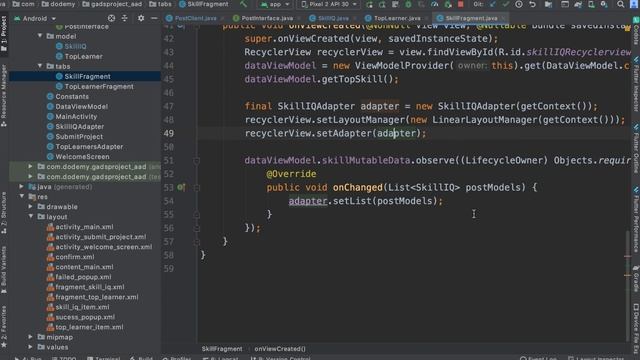This screenshot has height=360, width=640.
Task: Click the dodemy breadcrumb at top
Action: coord(58,4)
